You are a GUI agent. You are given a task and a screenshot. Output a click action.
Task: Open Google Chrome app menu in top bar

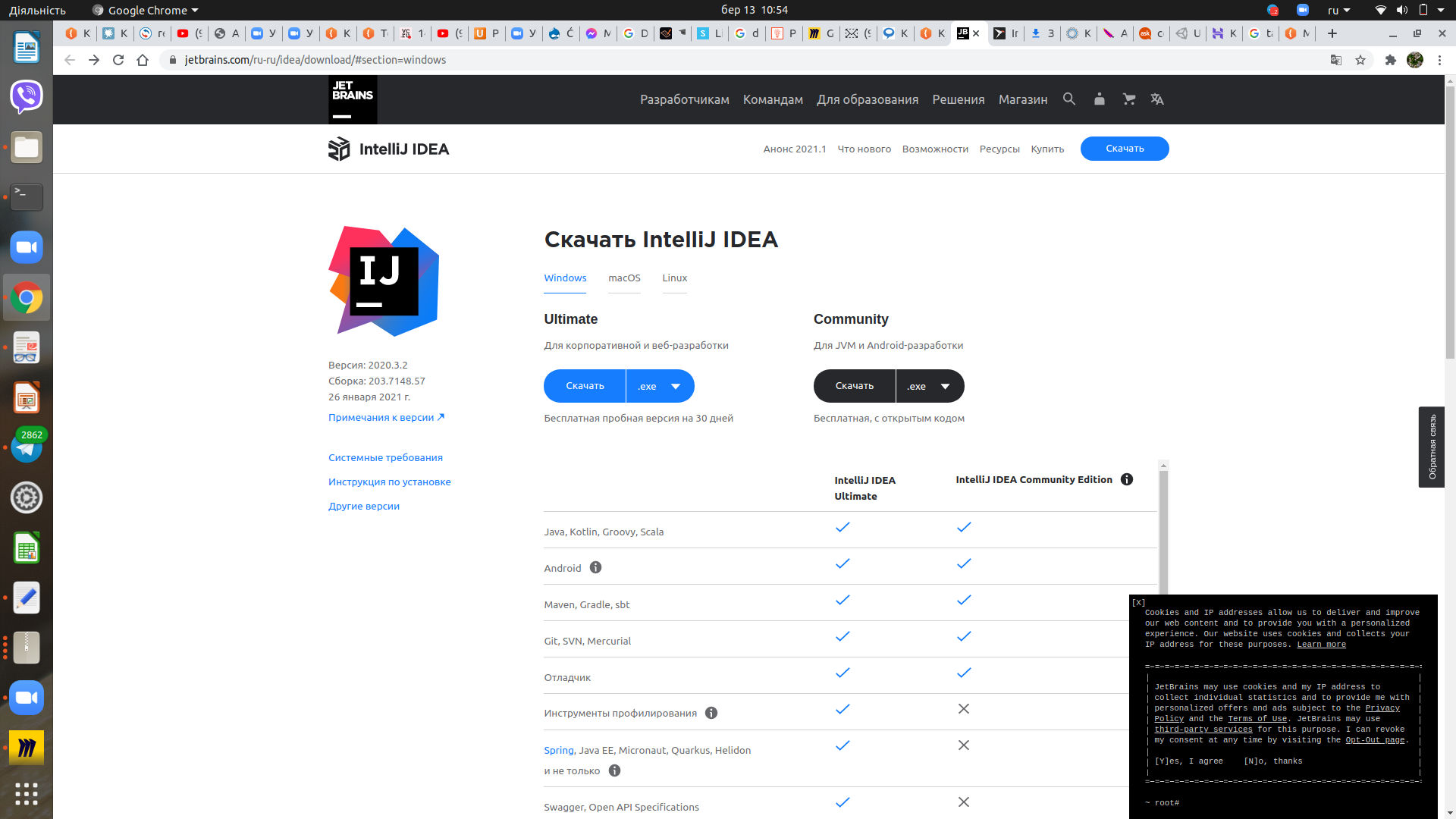pos(145,10)
